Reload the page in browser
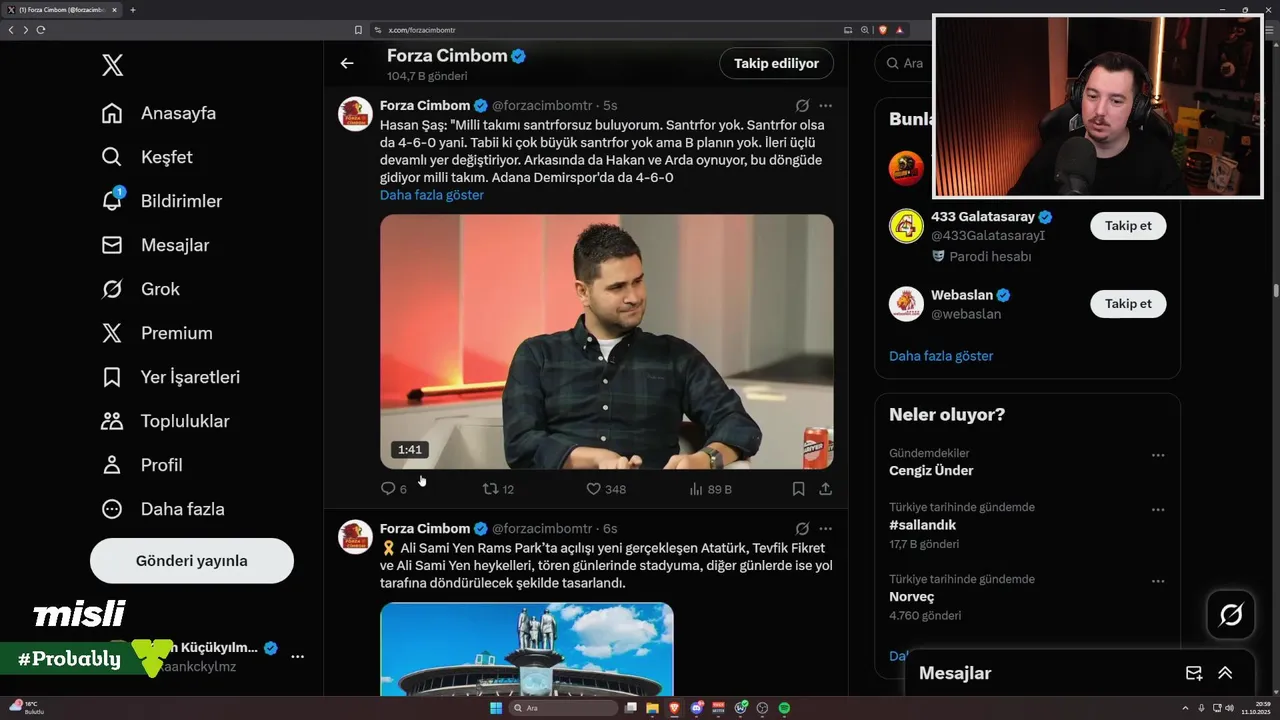 tap(41, 30)
